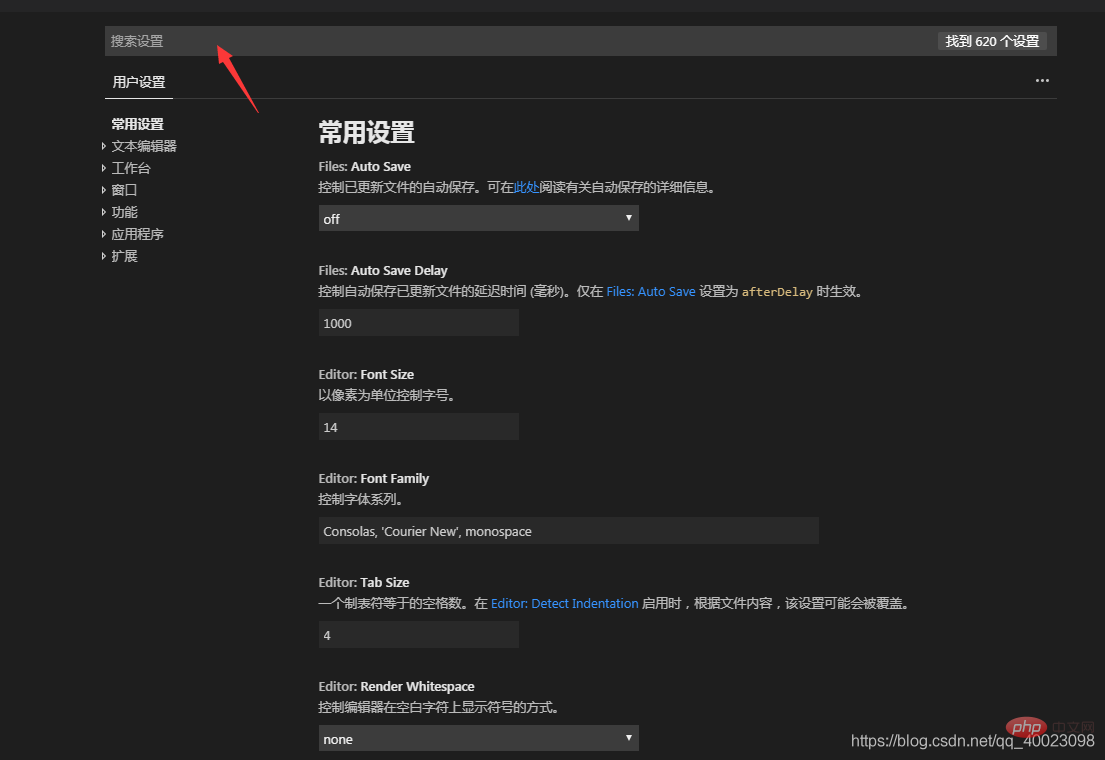Viewport: 1105px width, 760px height.
Task: Switch to the 用户设置 tab
Action: [139, 81]
